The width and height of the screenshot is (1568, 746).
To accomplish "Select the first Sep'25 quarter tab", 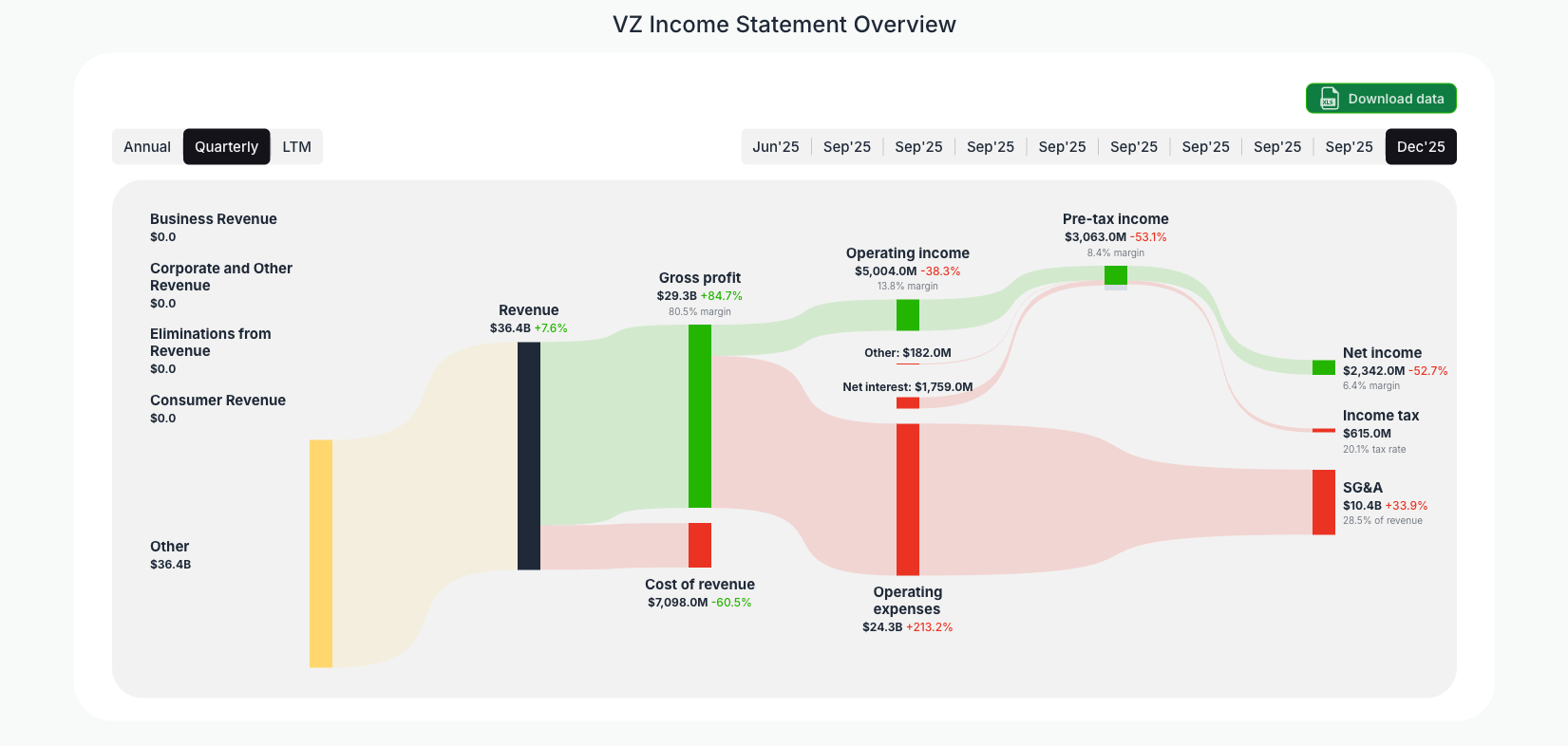I will click(847, 146).
